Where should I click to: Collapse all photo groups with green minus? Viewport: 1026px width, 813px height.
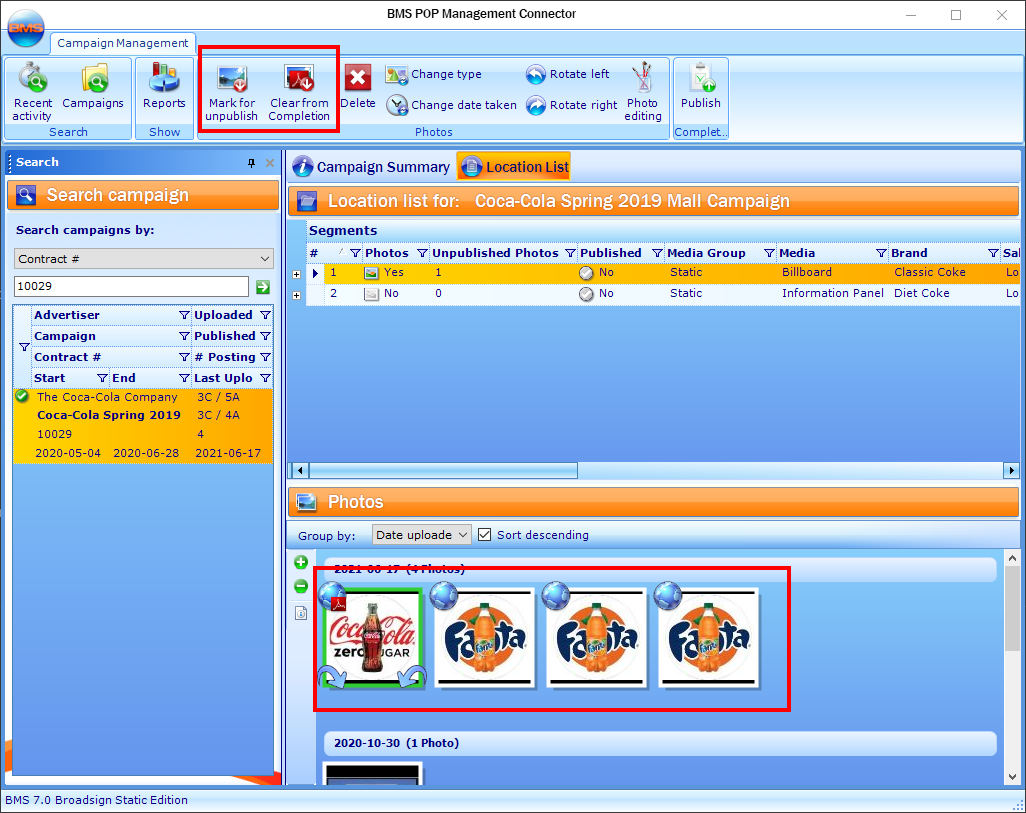click(301, 586)
